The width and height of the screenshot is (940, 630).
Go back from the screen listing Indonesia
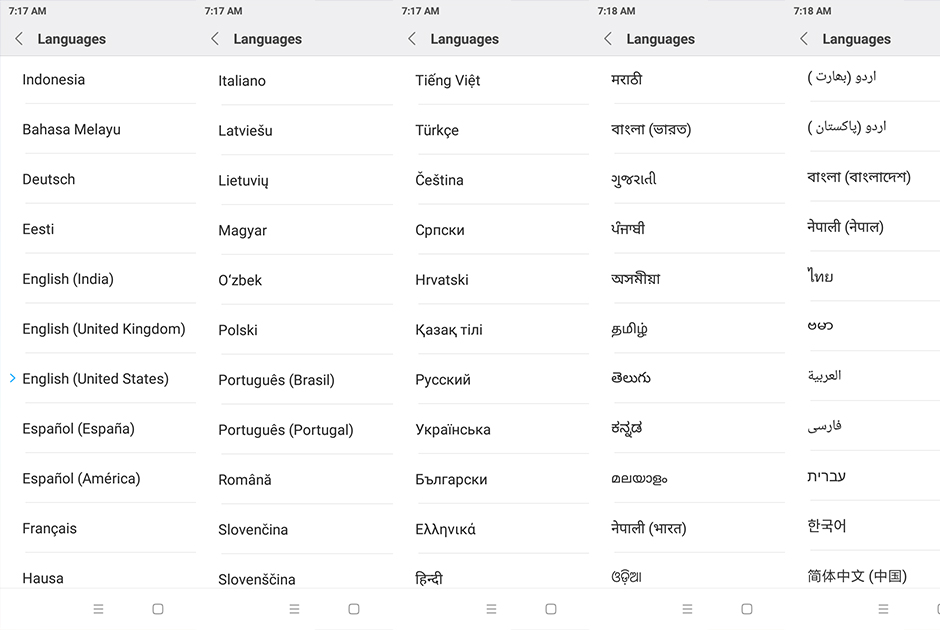pyautogui.click(x=19, y=39)
